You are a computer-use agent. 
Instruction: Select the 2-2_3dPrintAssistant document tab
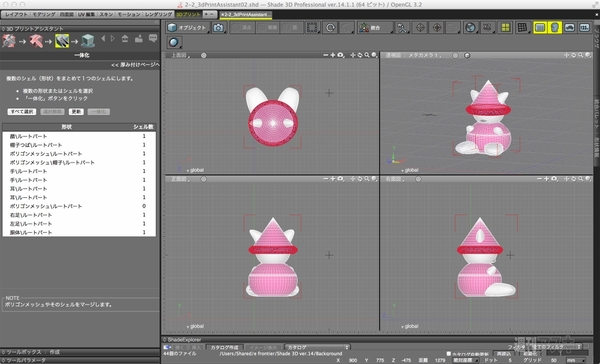coord(246,15)
